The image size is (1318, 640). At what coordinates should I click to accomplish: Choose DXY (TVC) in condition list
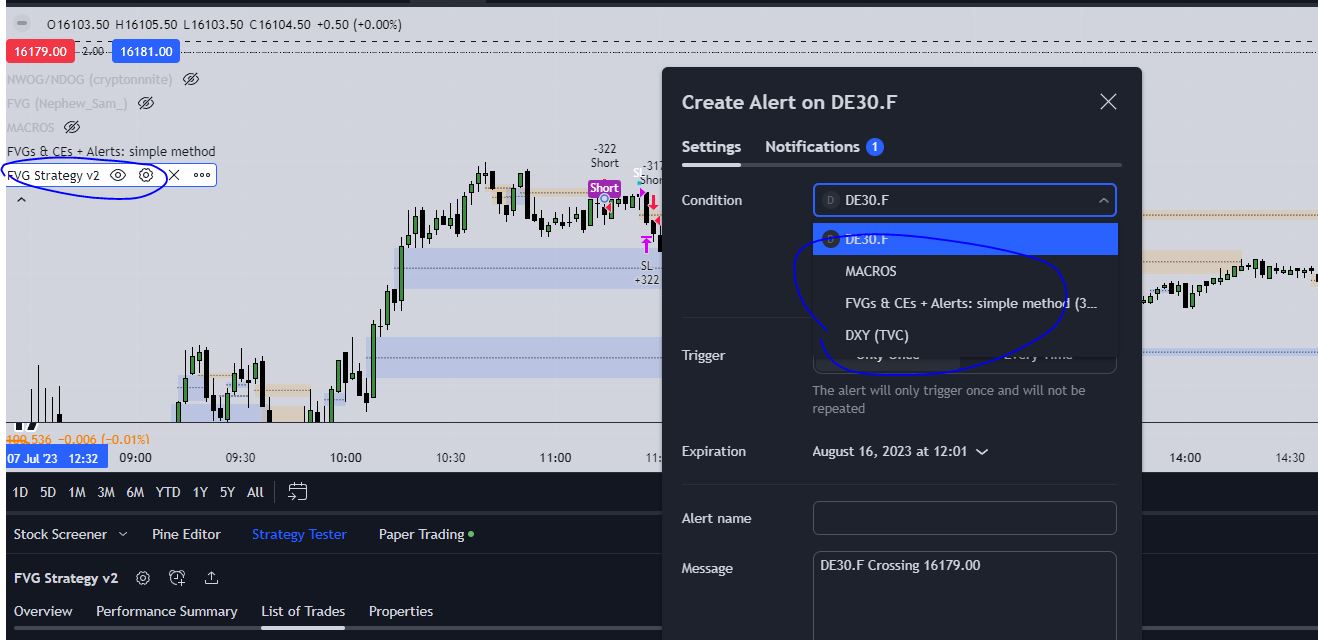point(965,335)
